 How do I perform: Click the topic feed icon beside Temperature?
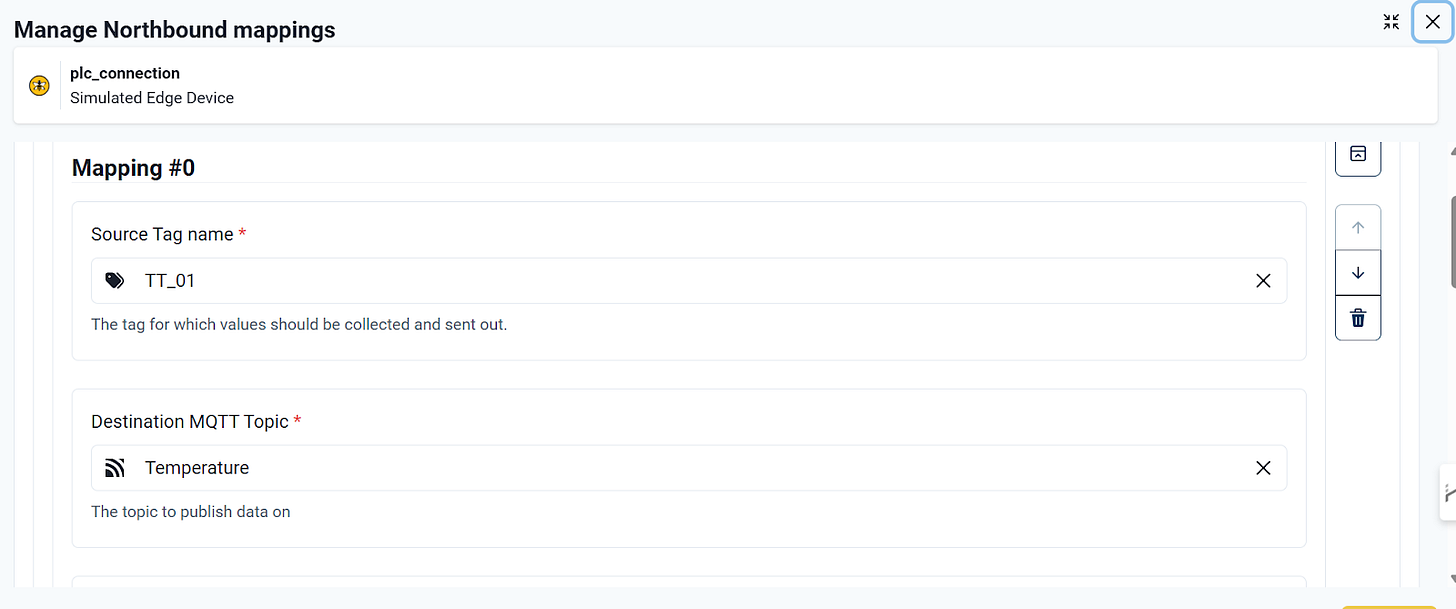coord(115,468)
